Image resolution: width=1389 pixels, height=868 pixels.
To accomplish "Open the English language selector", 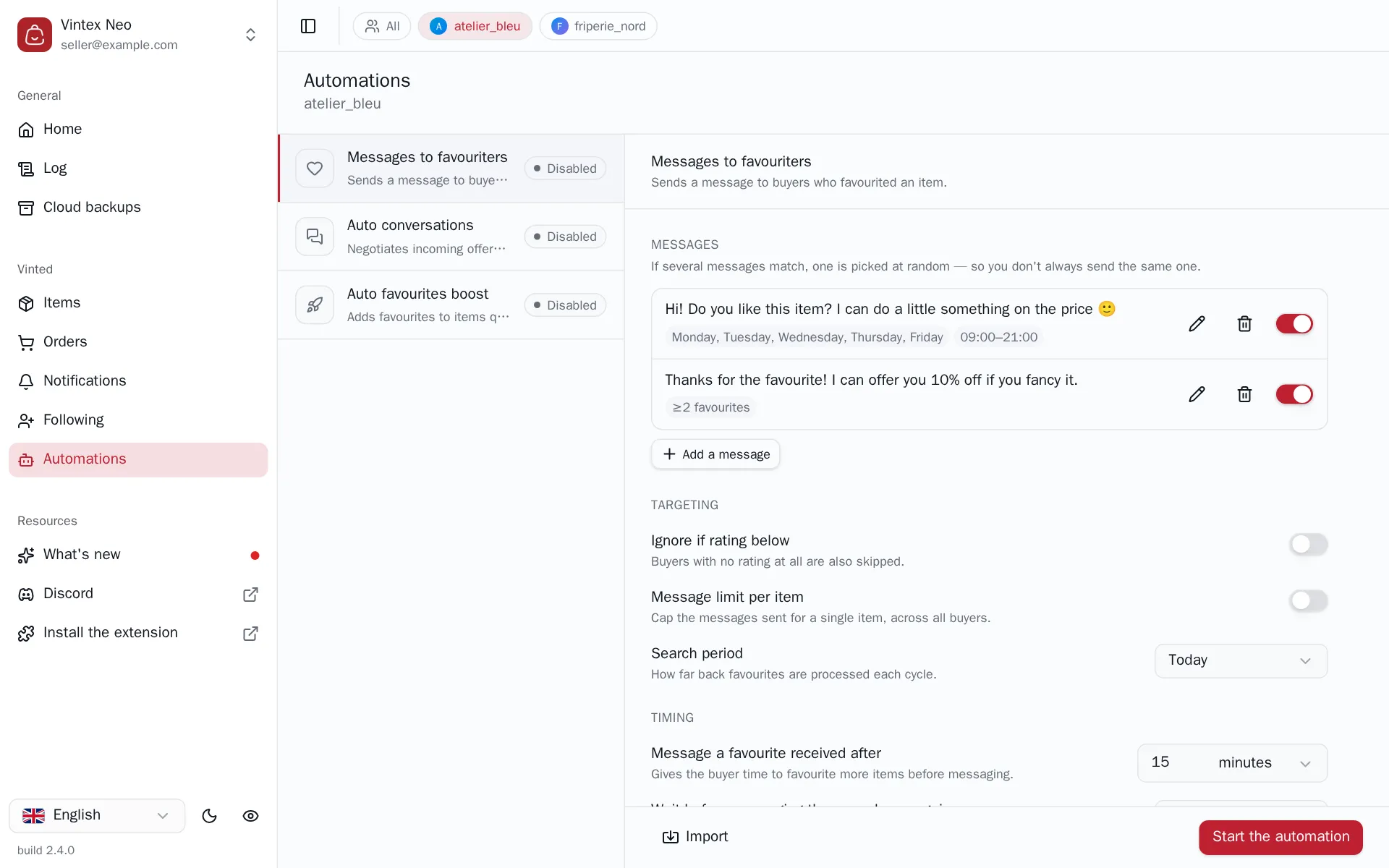I will point(97,816).
